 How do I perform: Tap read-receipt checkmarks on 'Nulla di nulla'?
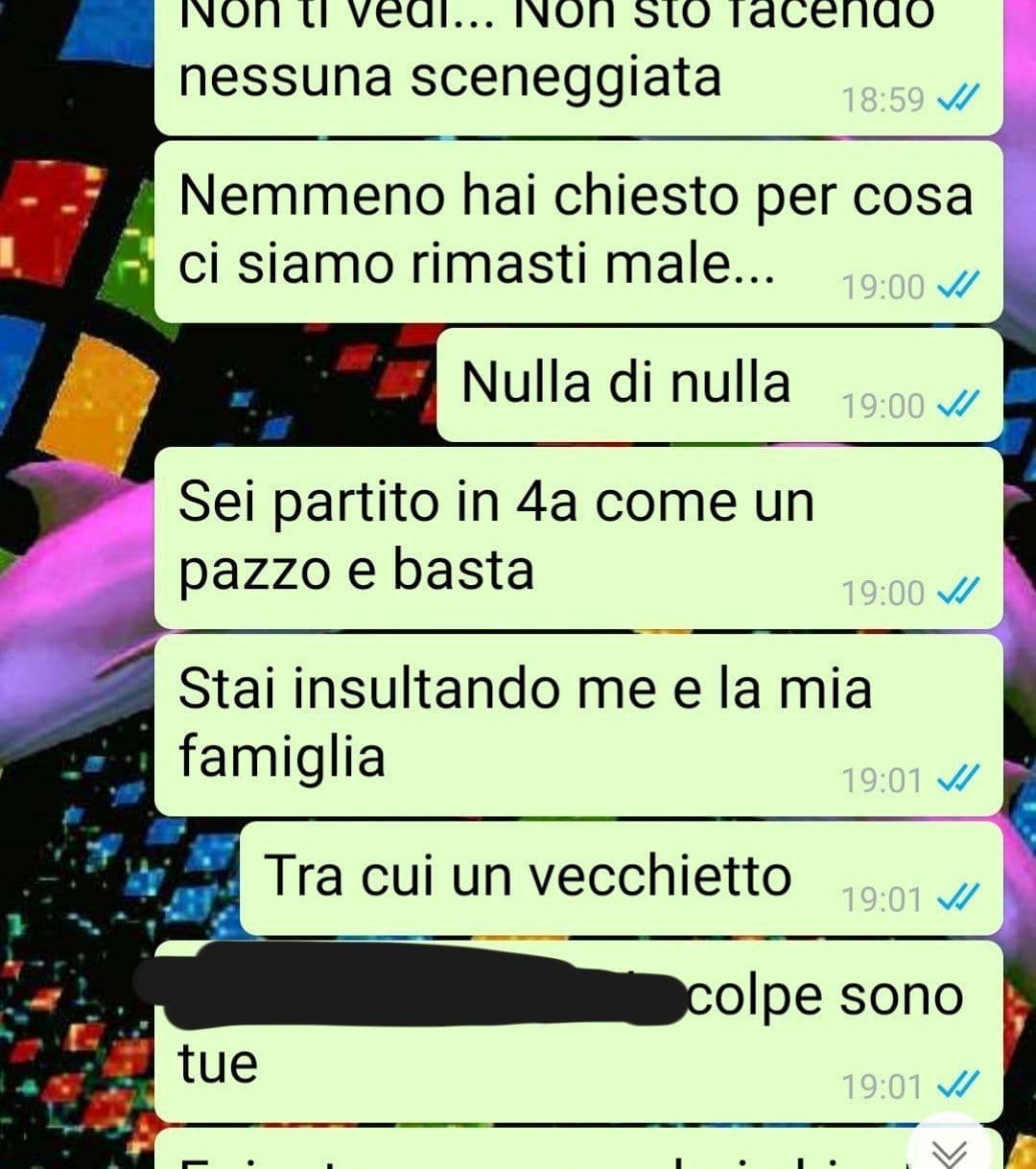(956, 406)
